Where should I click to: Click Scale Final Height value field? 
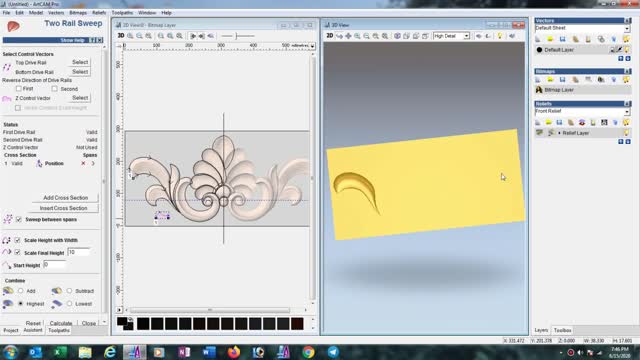[x=78, y=252]
